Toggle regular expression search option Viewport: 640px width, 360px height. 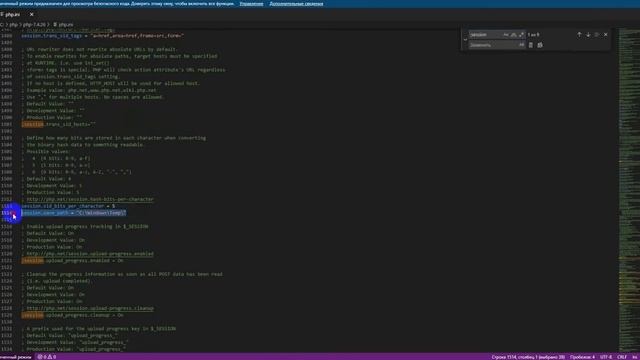(x=521, y=35)
